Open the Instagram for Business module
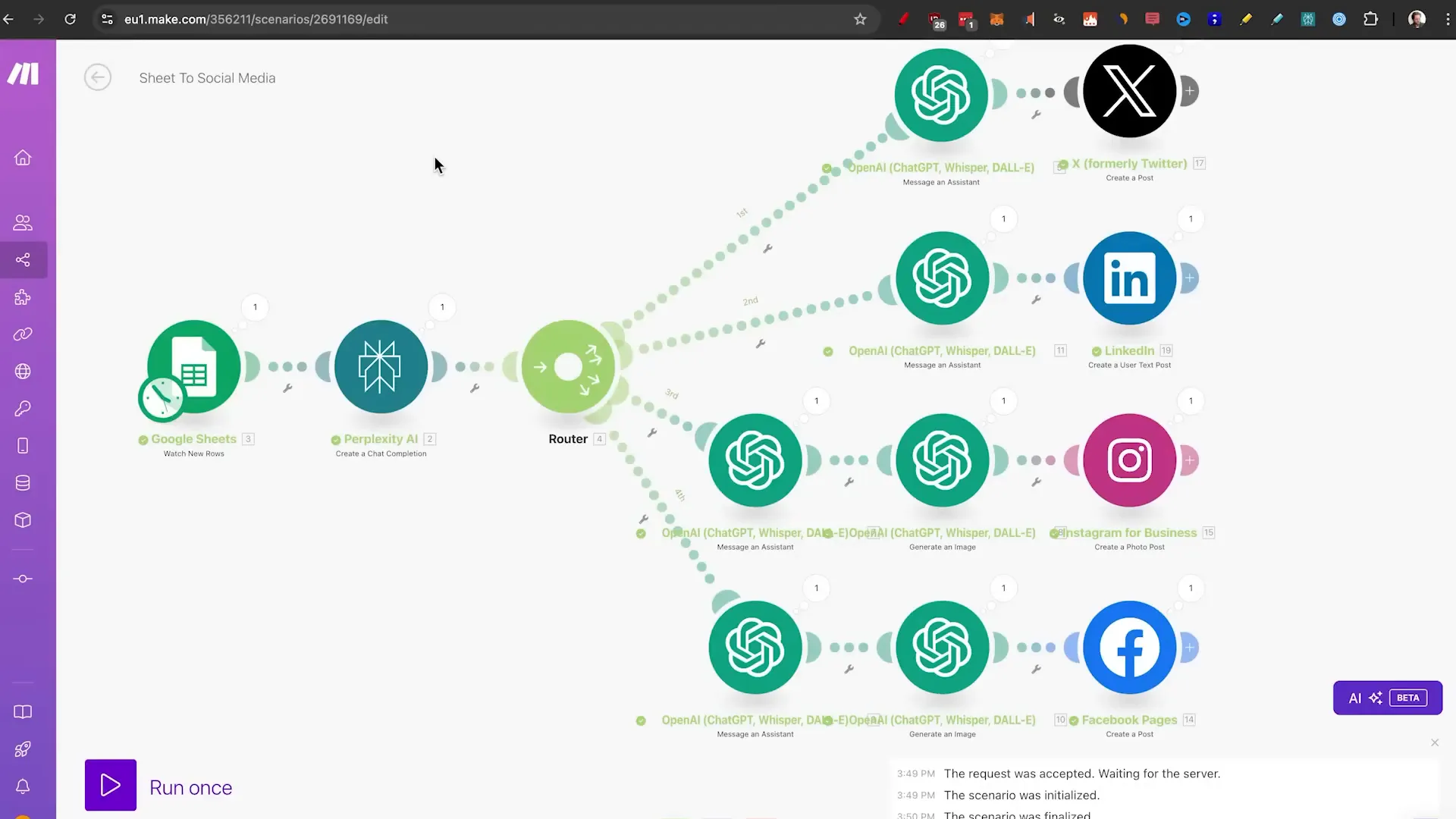Screen dimensions: 1456x819 (x=1129, y=460)
